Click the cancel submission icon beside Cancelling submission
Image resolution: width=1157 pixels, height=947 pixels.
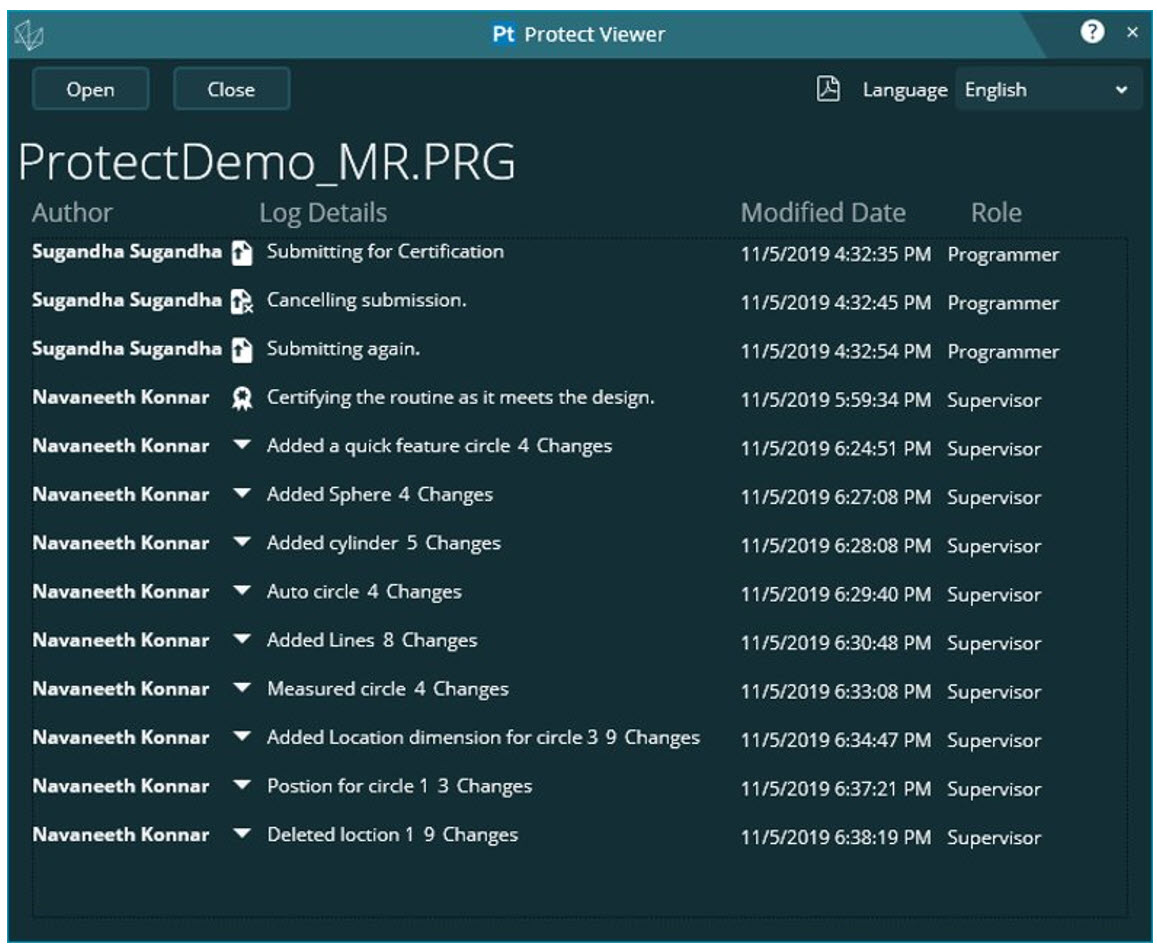tap(243, 303)
